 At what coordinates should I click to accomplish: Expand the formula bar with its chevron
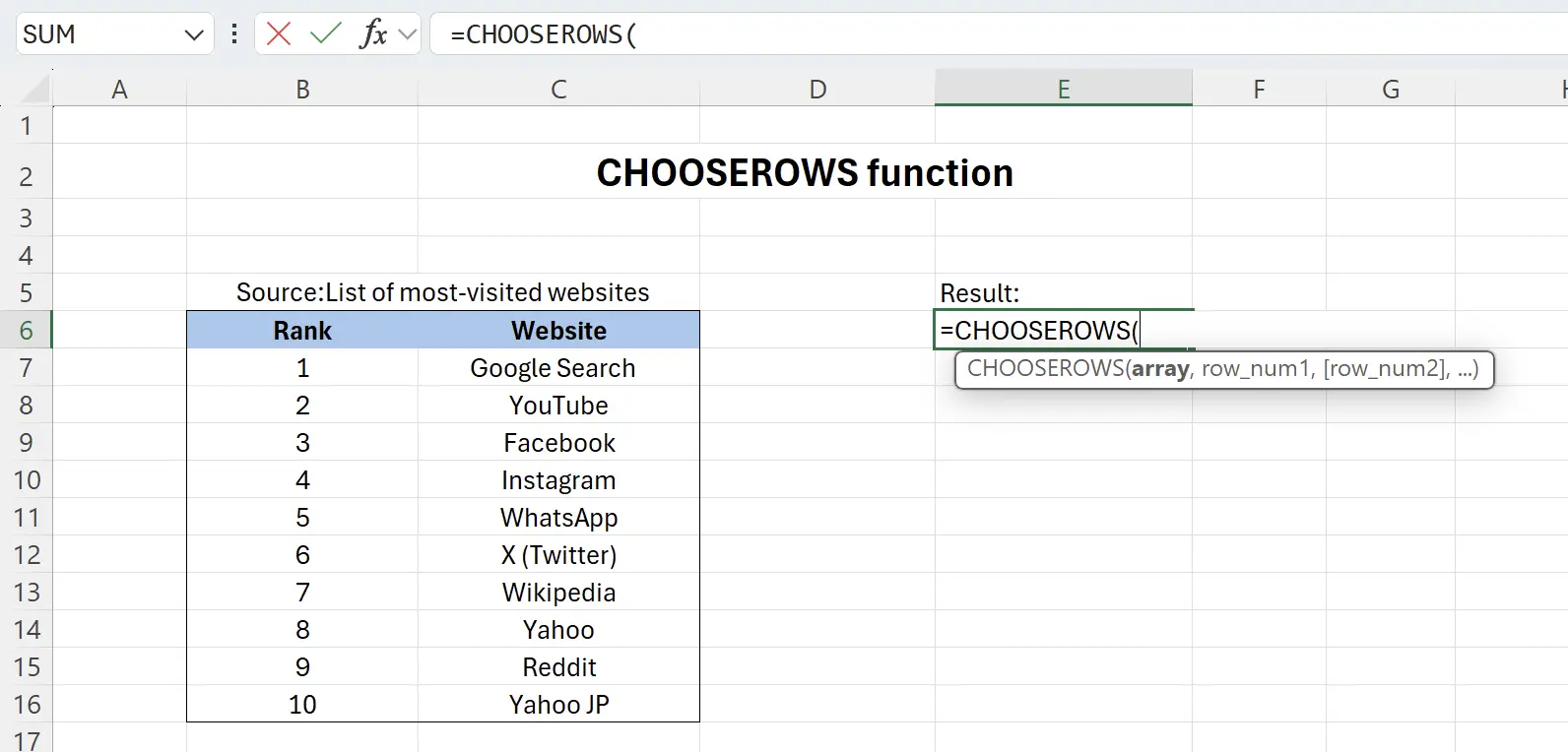(406, 33)
